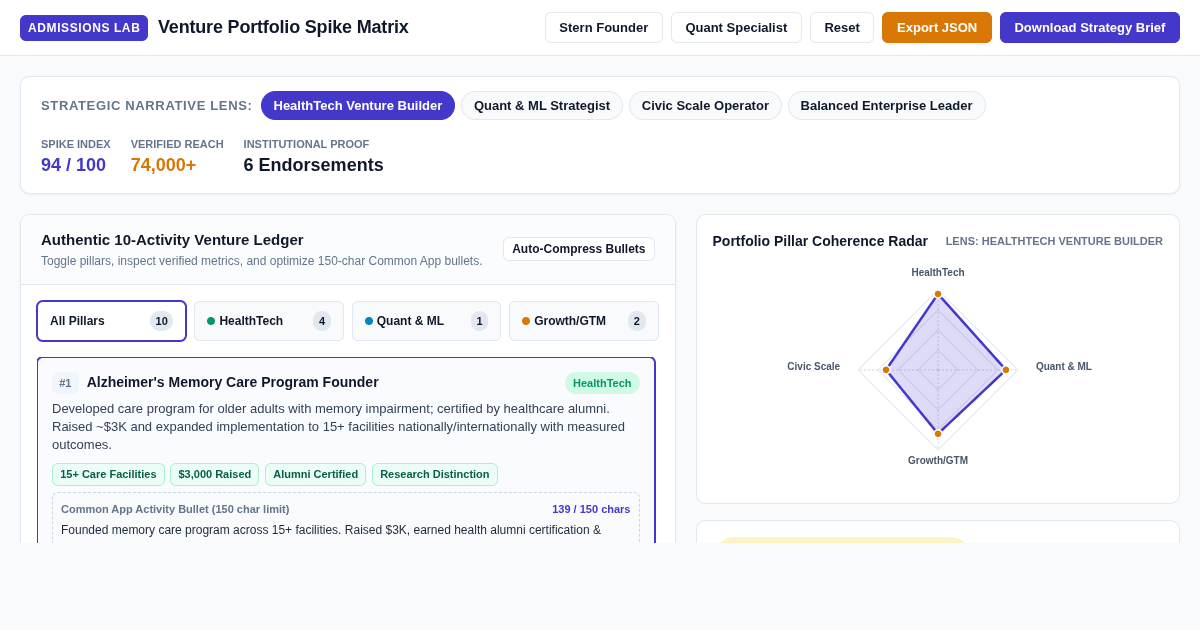Click the Portfolio Pillar Coherence Radar title
This screenshot has height=630, width=1200.
pos(820,241)
